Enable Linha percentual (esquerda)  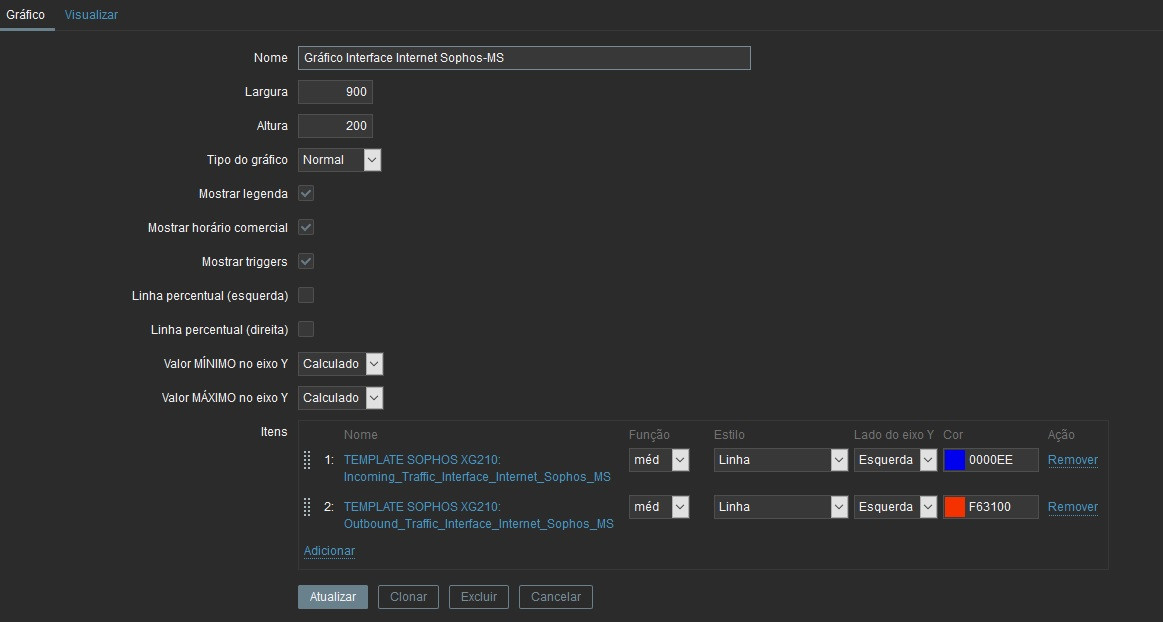click(x=306, y=294)
